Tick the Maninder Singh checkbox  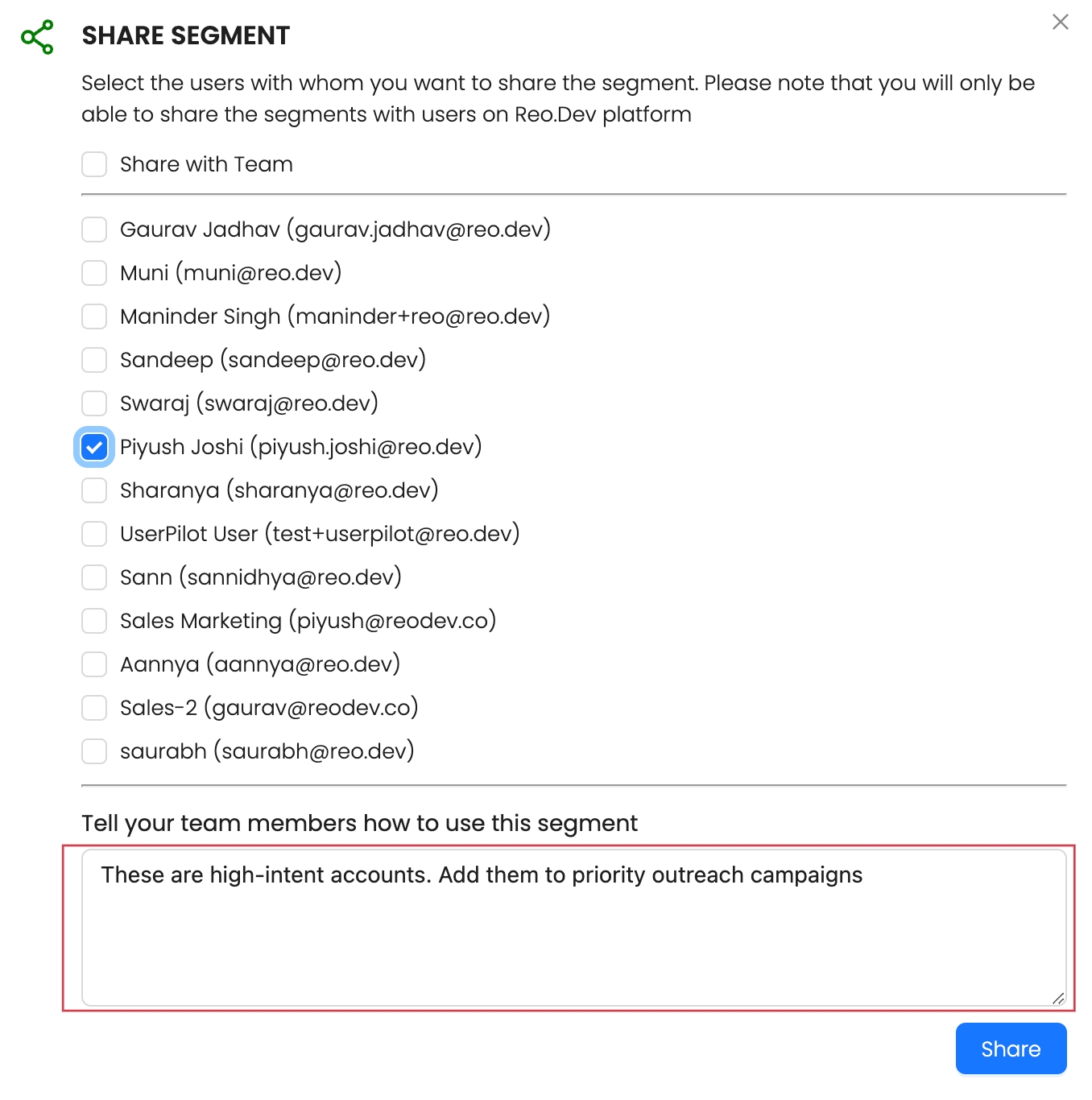point(94,316)
